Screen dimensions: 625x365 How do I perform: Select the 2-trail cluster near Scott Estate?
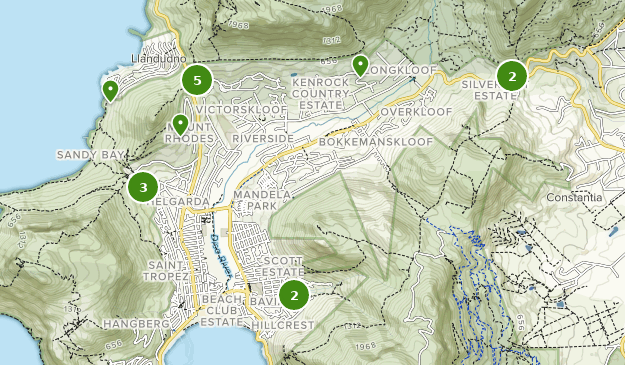(294, 295)
